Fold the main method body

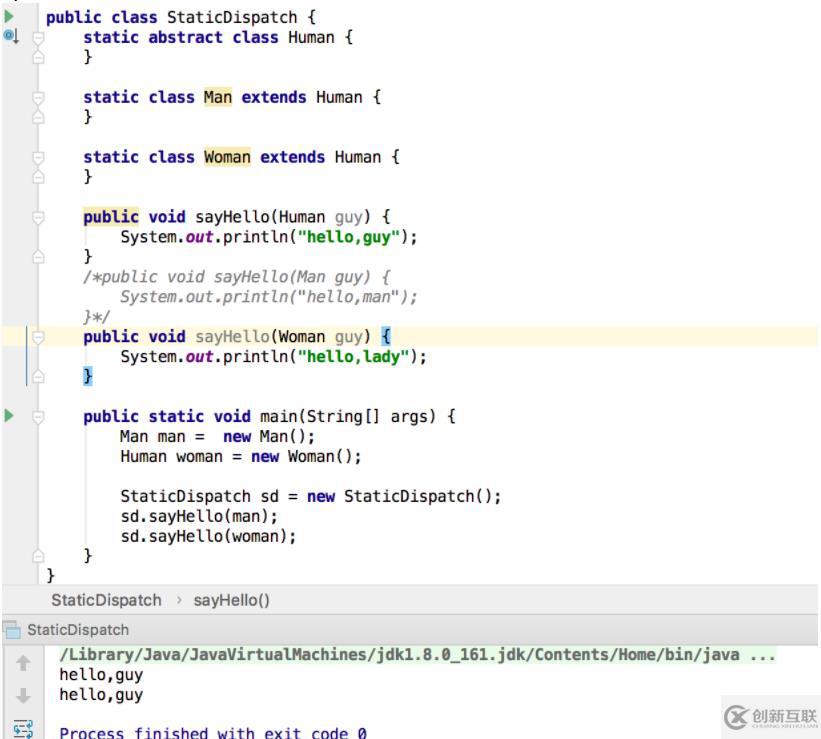[x=38, y=417]
